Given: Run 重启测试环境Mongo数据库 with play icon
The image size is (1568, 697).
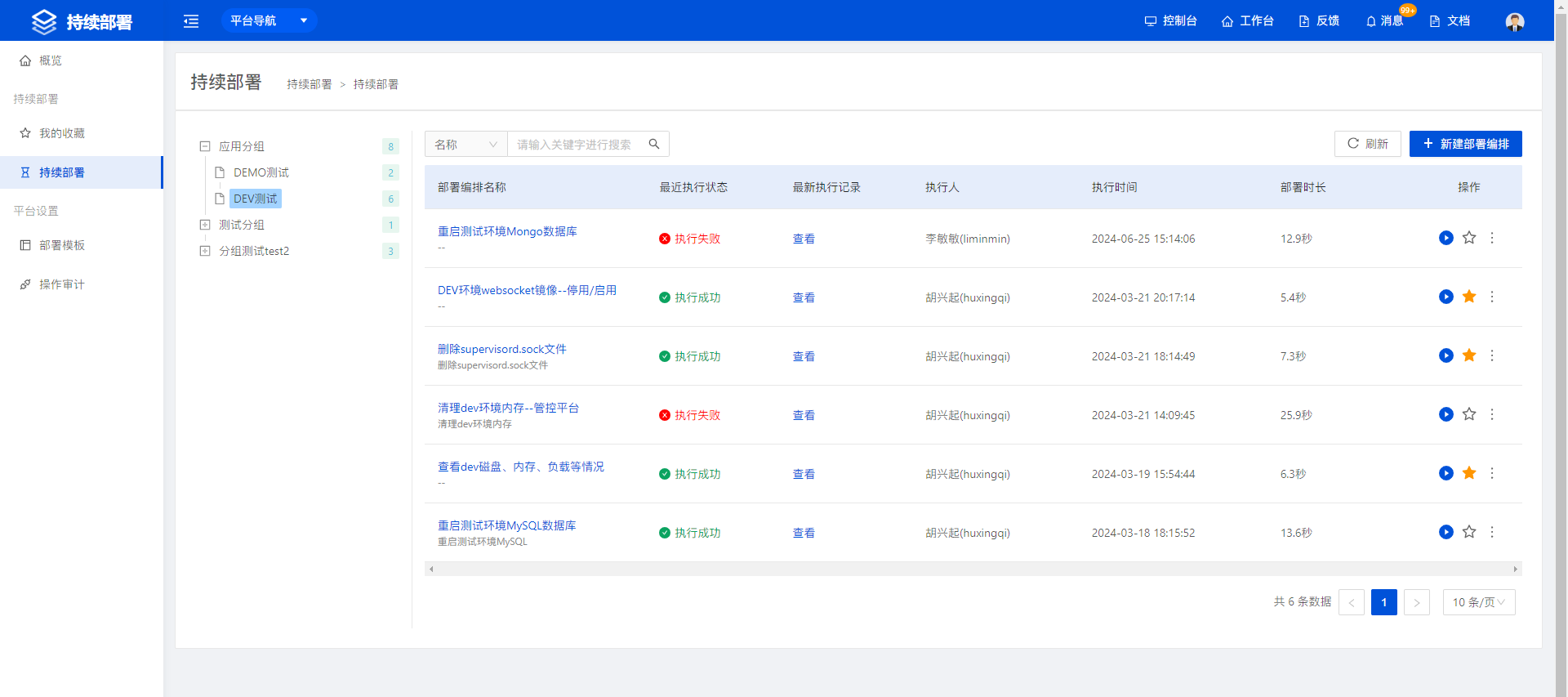Looking at the screenshot, I should [1446, 238].
